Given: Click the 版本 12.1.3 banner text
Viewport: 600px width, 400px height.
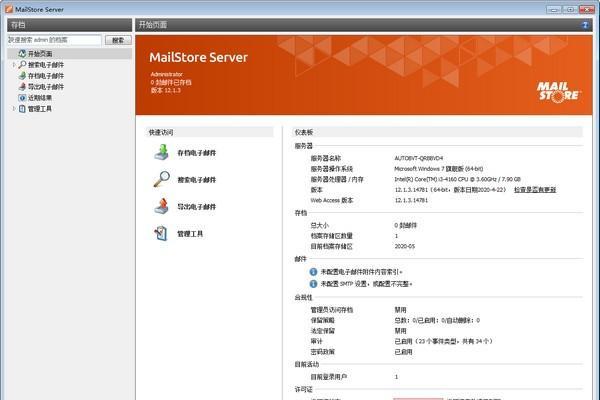Looking at the screenshot, I should (165, 90).
